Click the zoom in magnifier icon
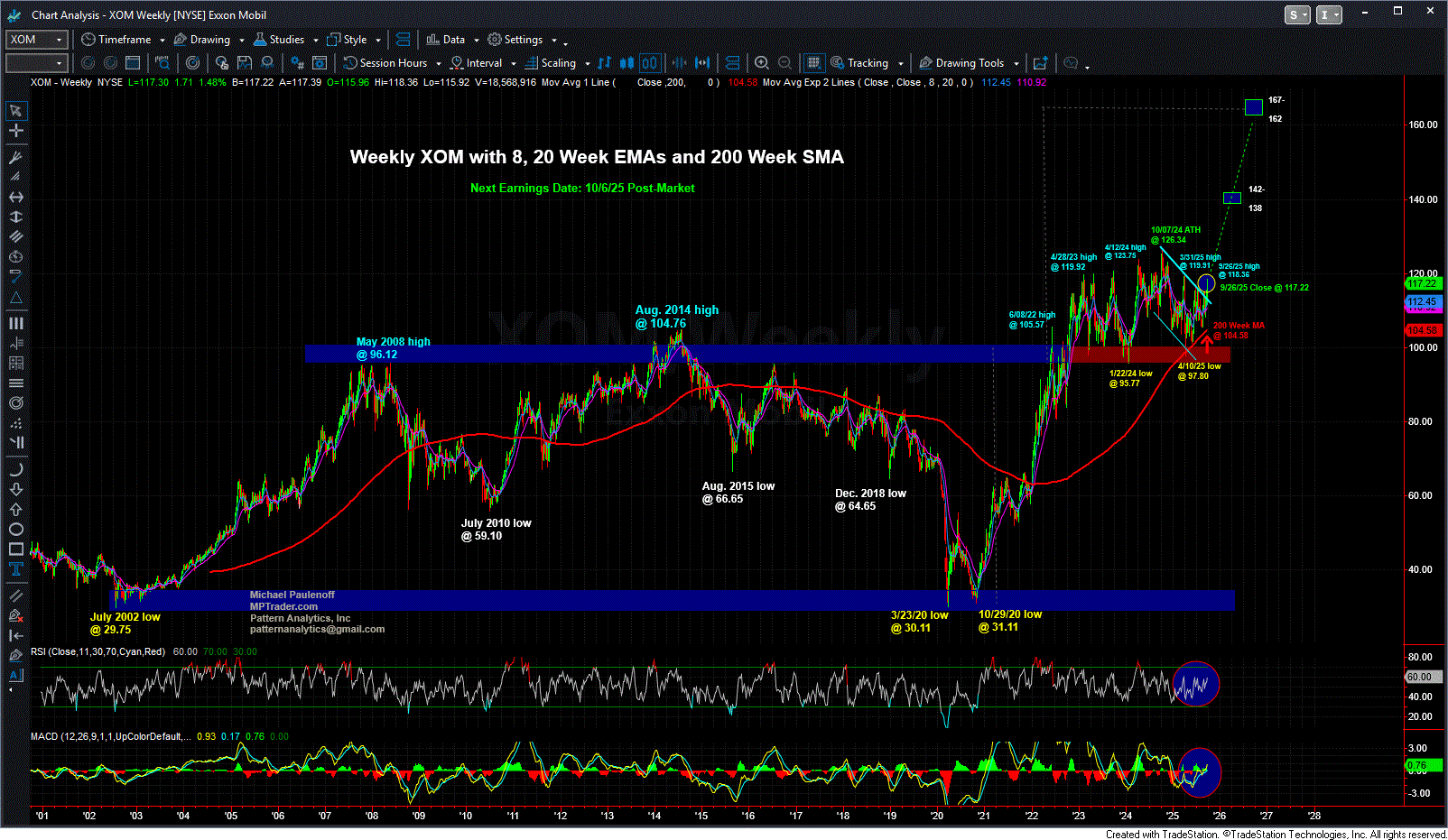Screen dimensions: 1448x840 (x=762, y=63)
